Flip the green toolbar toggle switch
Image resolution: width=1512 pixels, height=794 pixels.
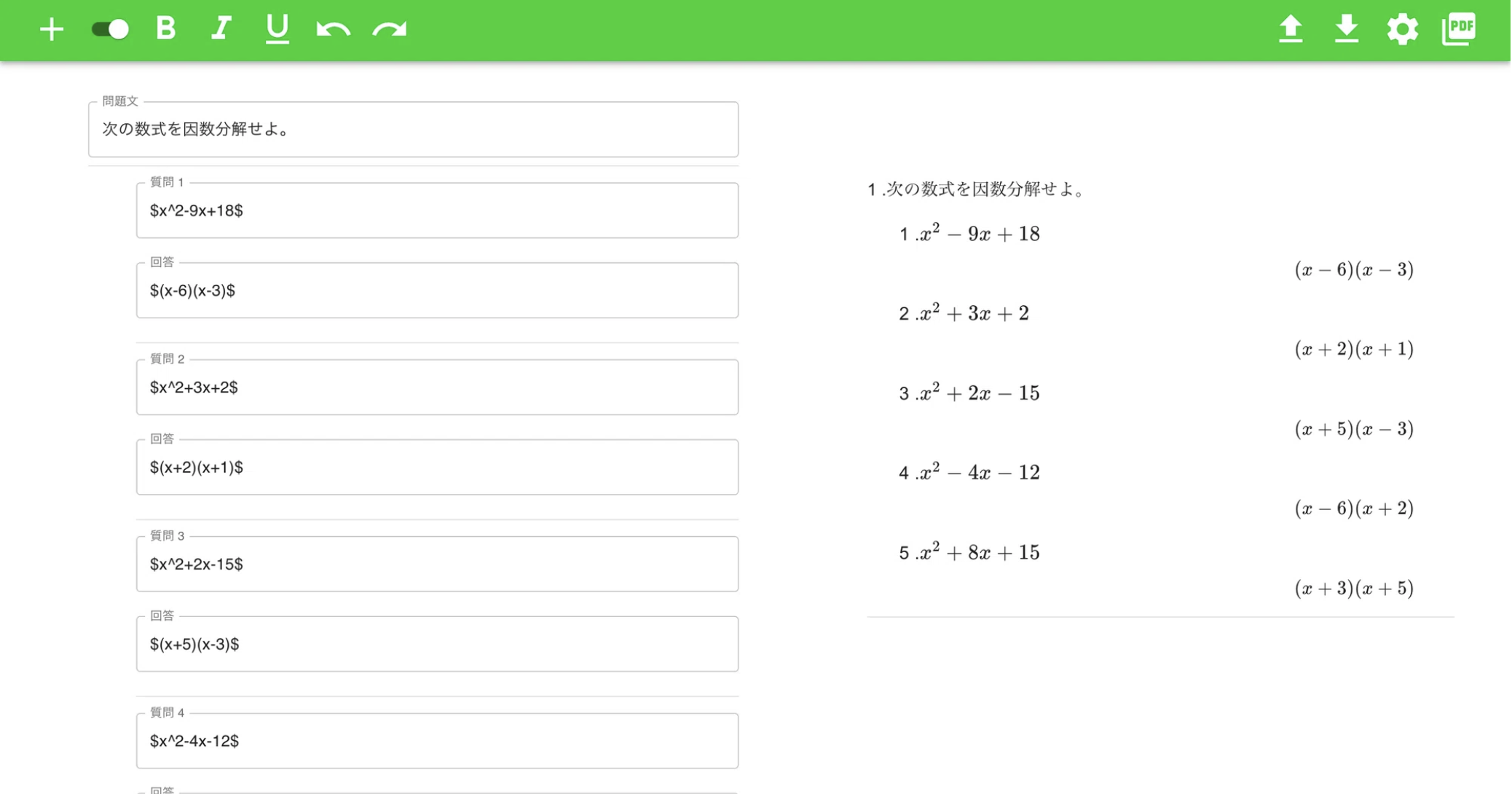coord(109,29)
